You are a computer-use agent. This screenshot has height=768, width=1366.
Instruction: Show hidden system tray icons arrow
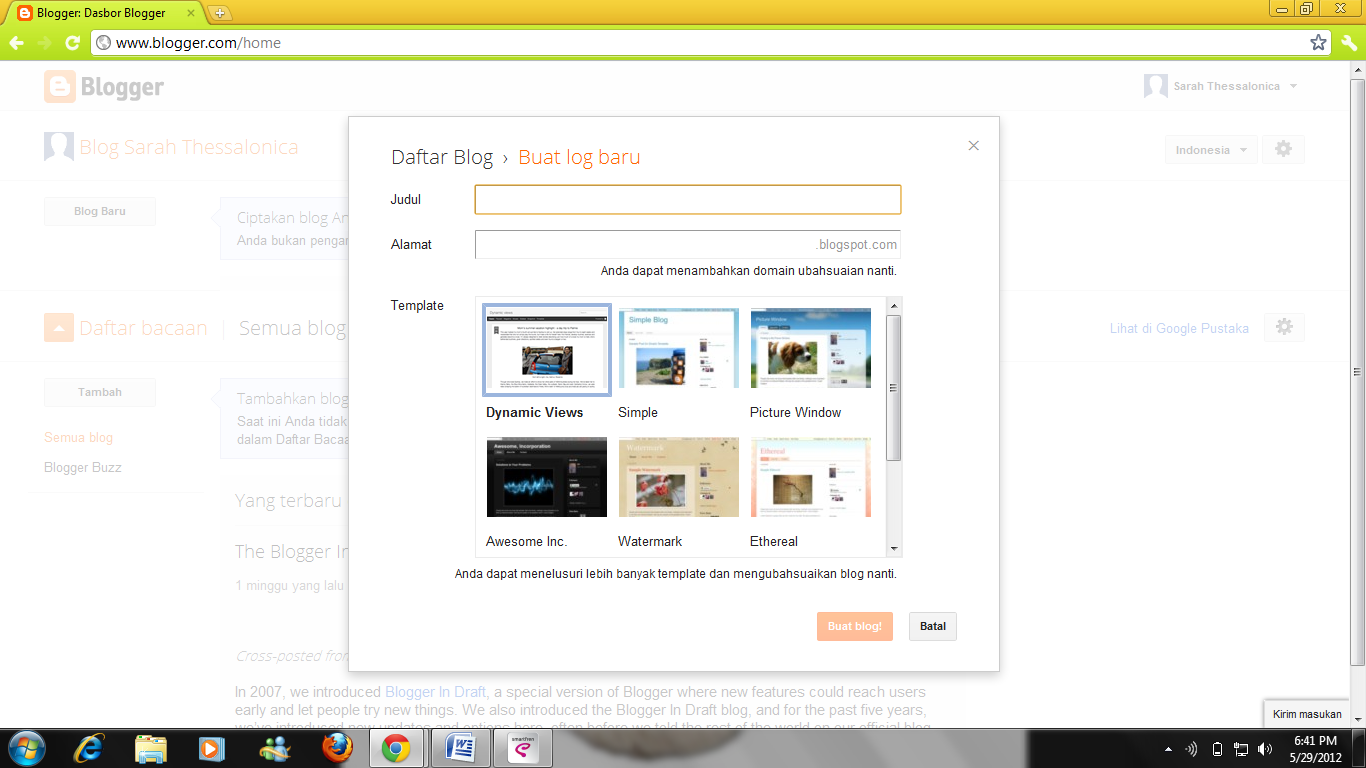1169,749
